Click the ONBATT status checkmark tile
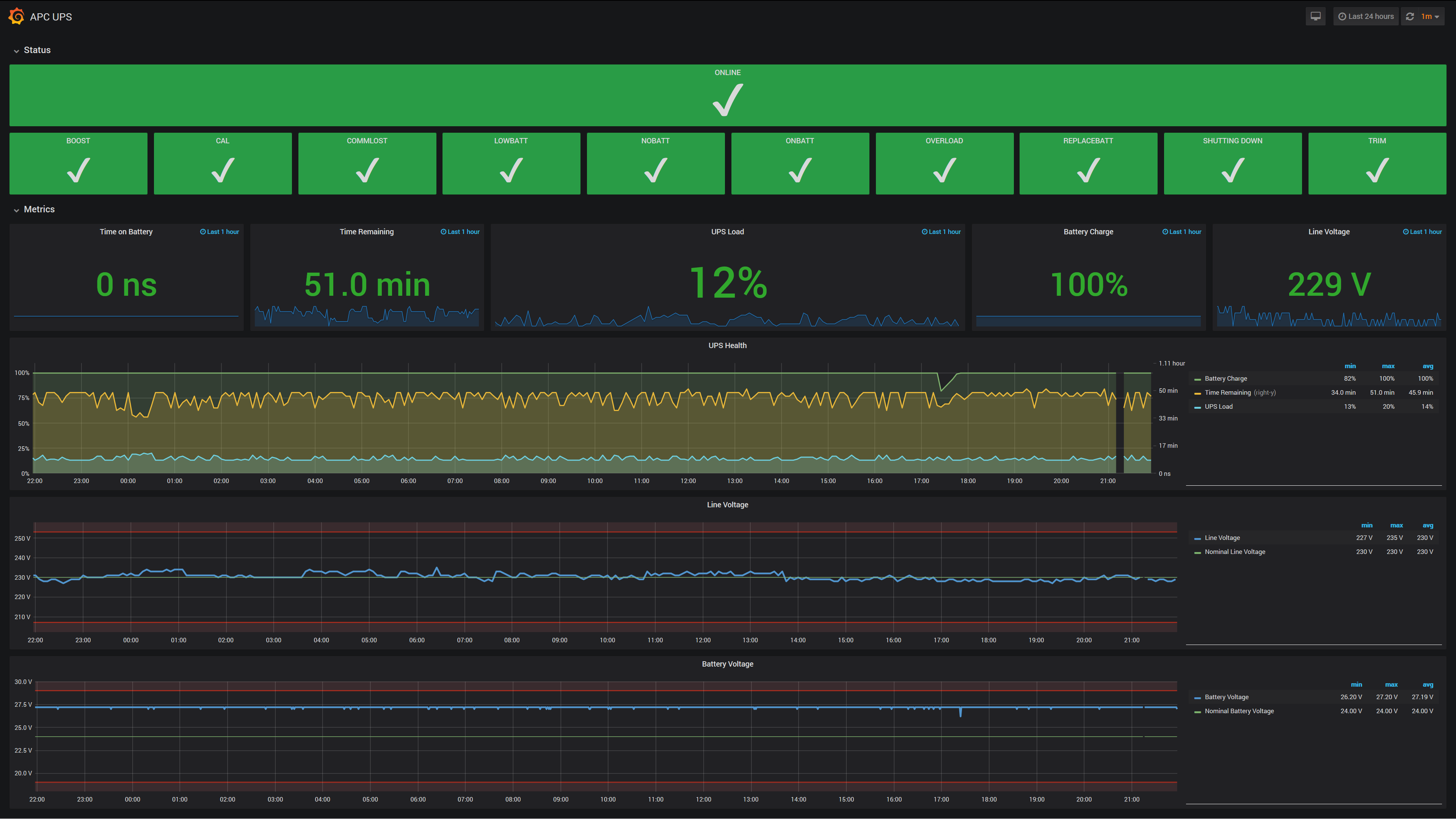1456x819 pixels. [x=799, y=163]
